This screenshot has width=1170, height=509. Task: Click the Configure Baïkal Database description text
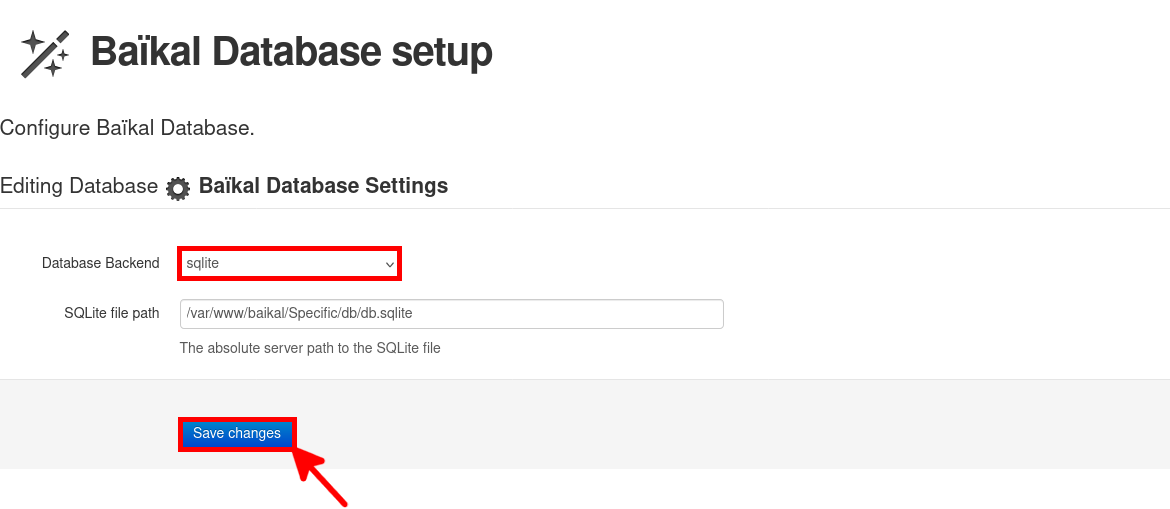127,128
